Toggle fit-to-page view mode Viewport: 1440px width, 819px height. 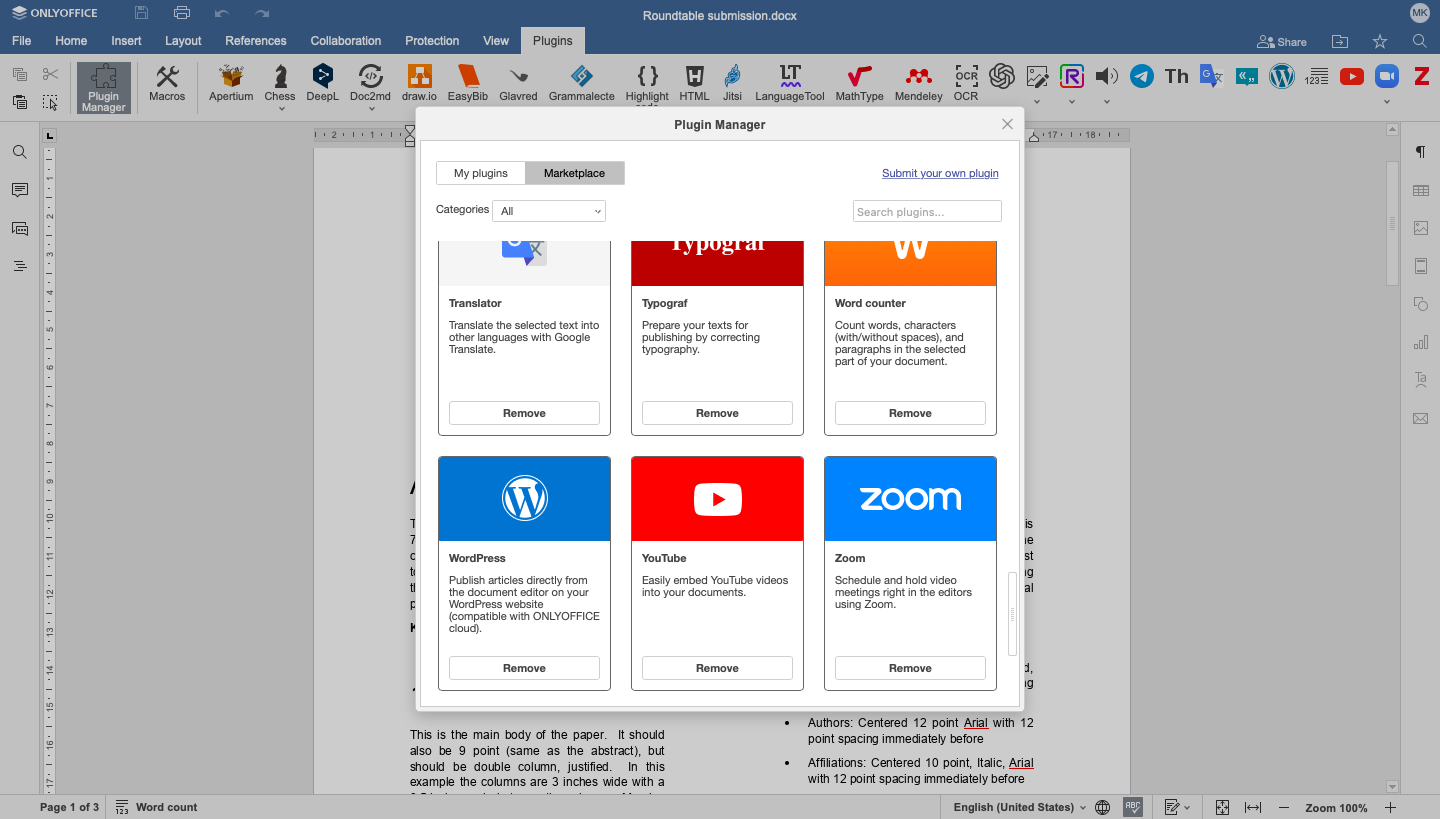tap(1221, 807)
